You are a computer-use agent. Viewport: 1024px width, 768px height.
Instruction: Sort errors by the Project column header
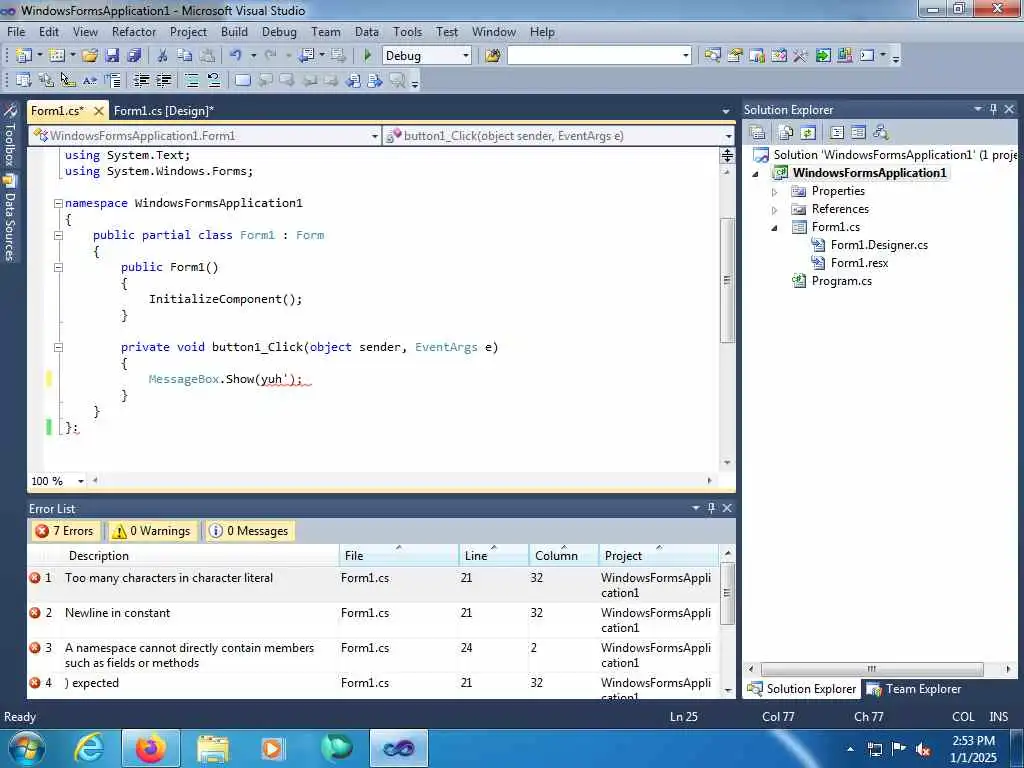click(658, 555)
